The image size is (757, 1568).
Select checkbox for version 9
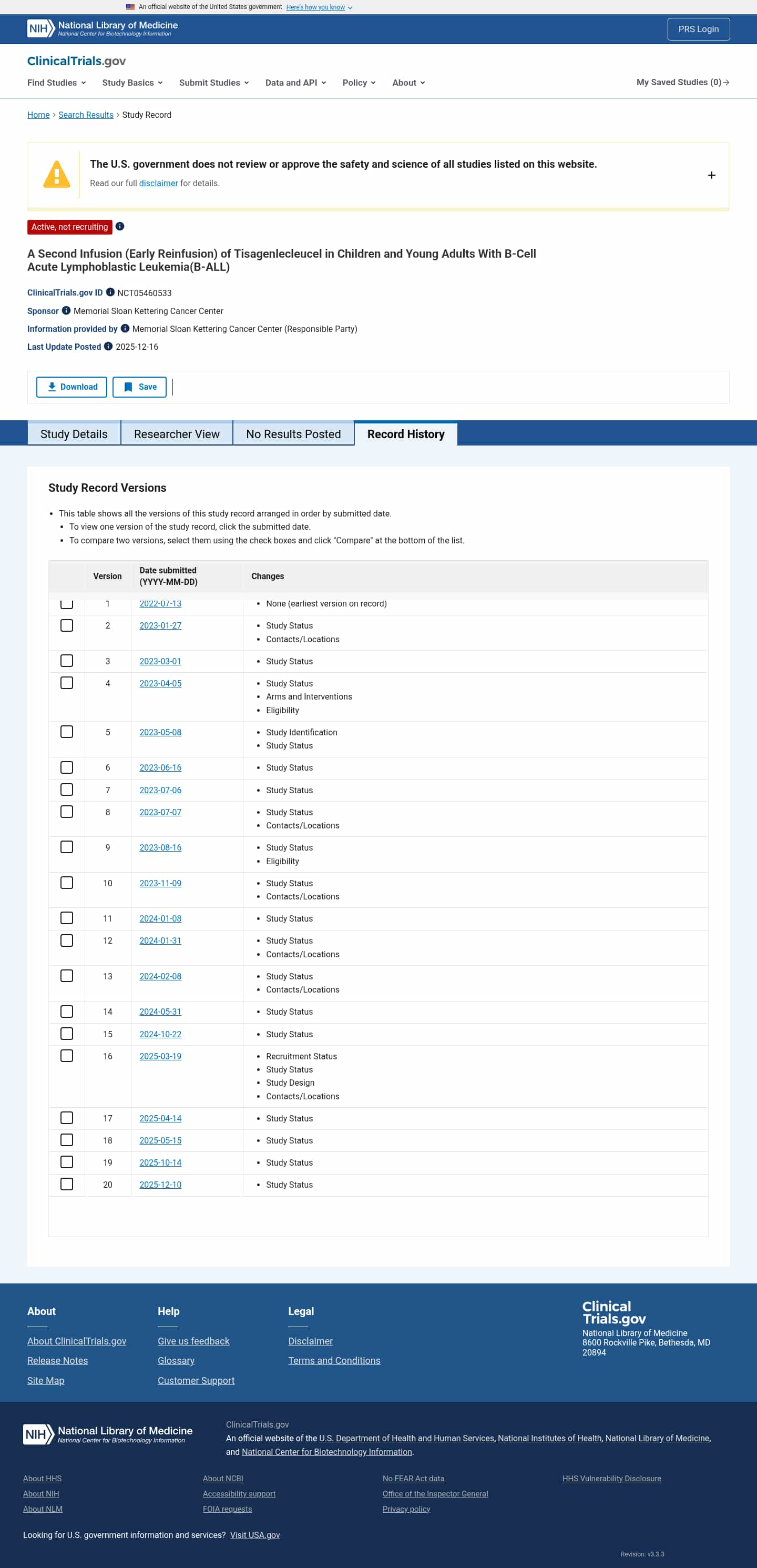click(67, 847)
